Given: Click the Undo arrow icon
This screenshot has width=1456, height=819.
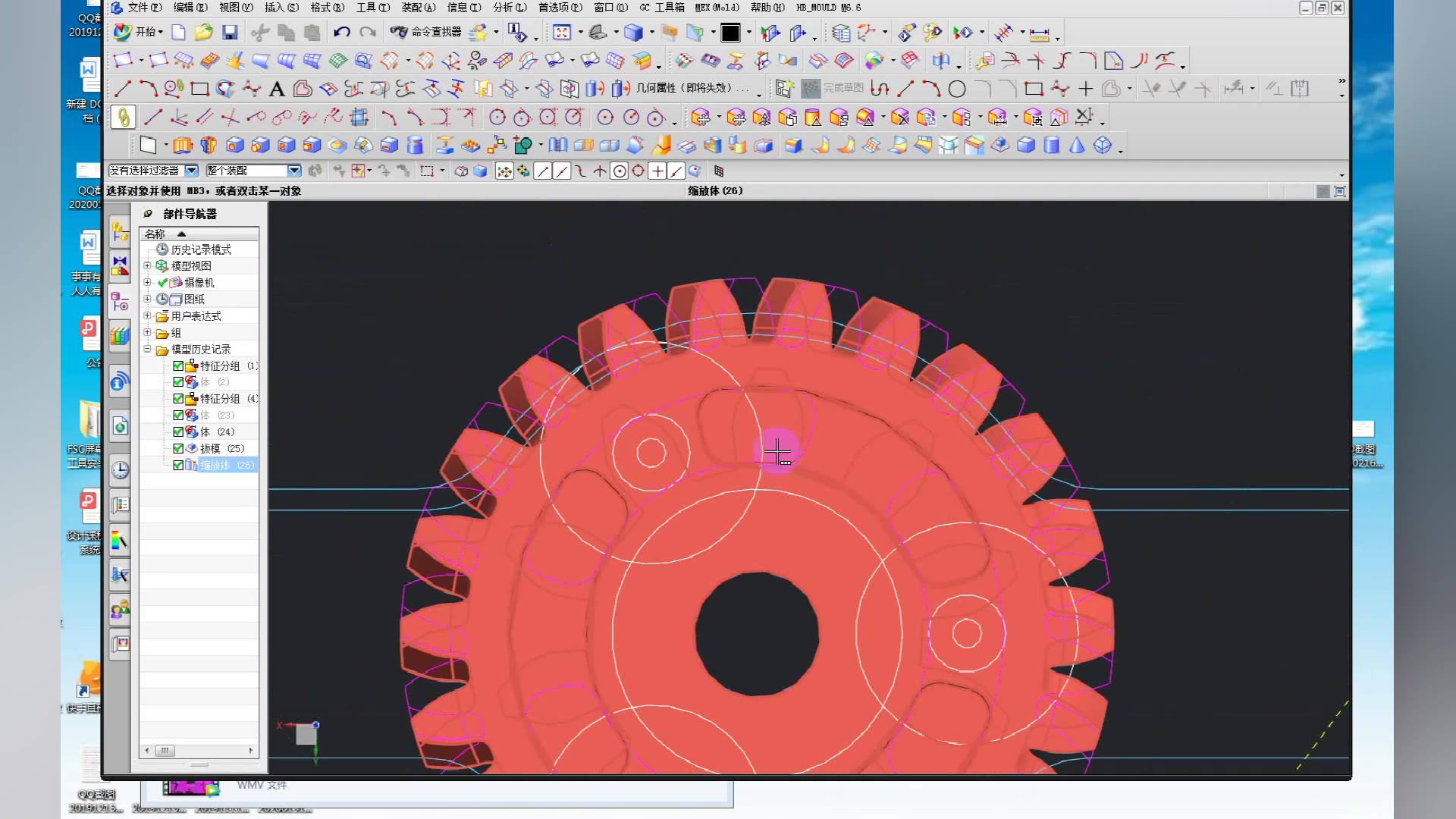Looking at the screenshot, I should coord(342,32).
